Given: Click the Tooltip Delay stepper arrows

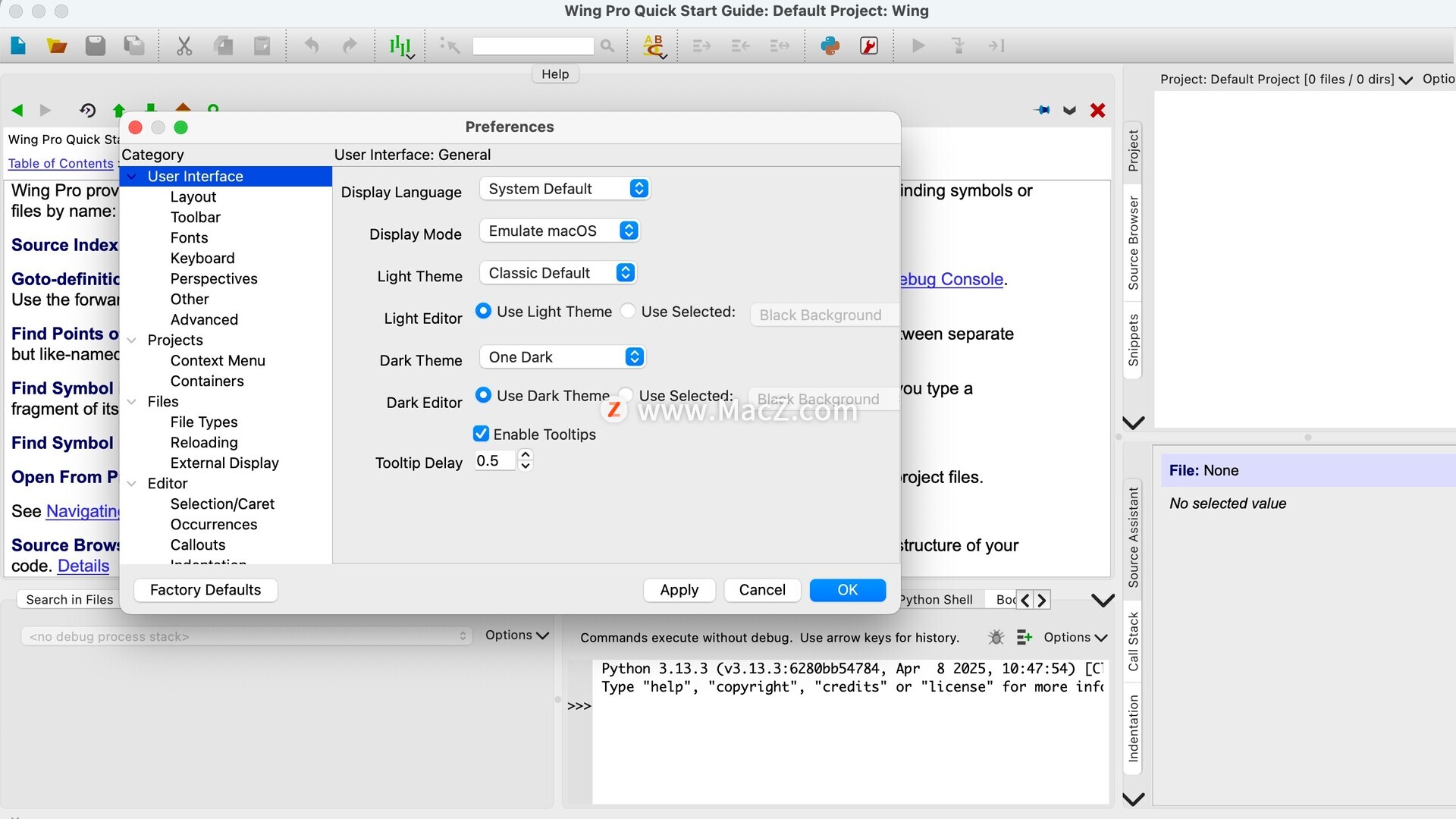Looking at the screenshot, I should click(526, 460).
